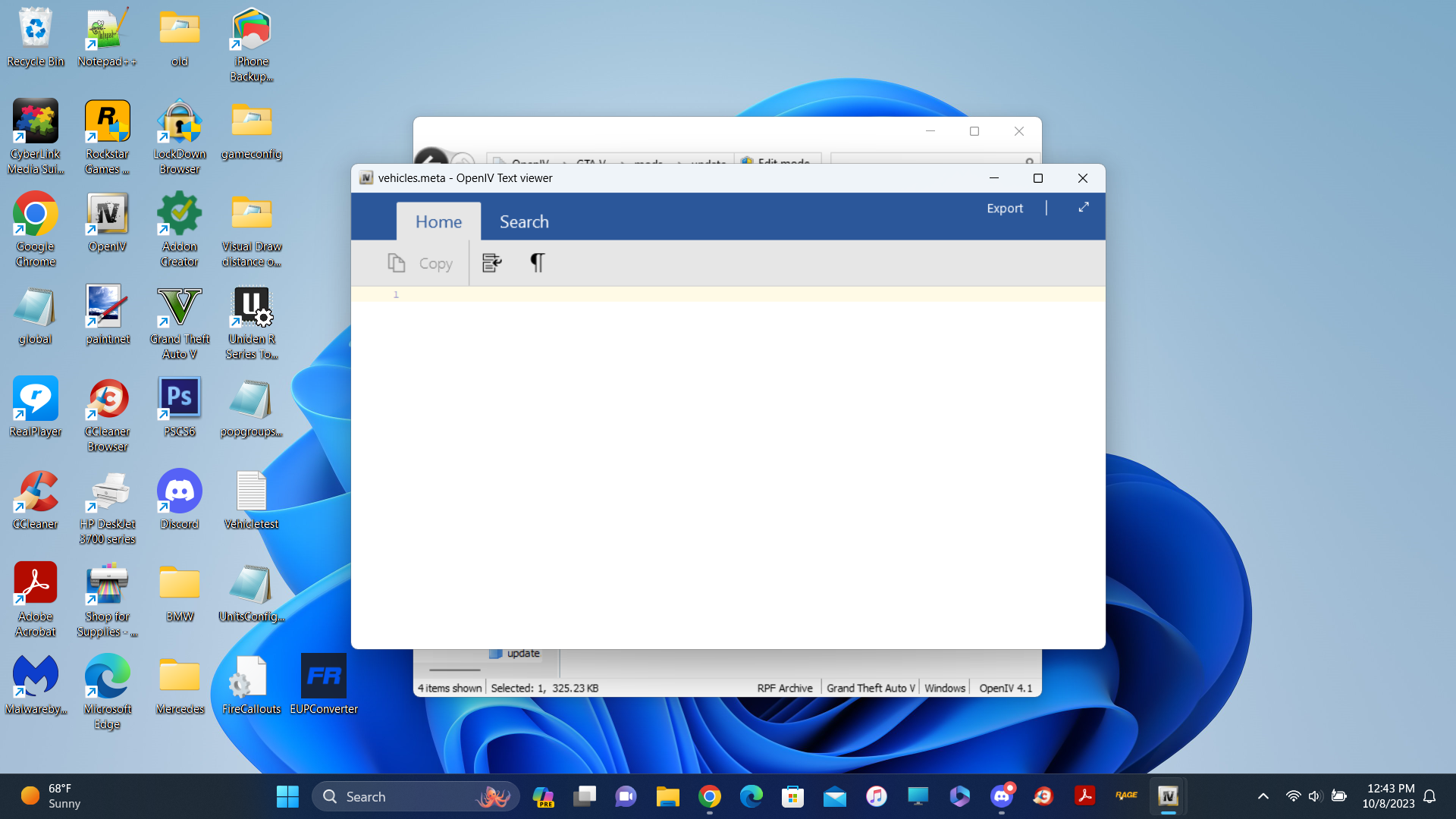
Task: Select the Home ribbon tab
Action: click(438, 221)
